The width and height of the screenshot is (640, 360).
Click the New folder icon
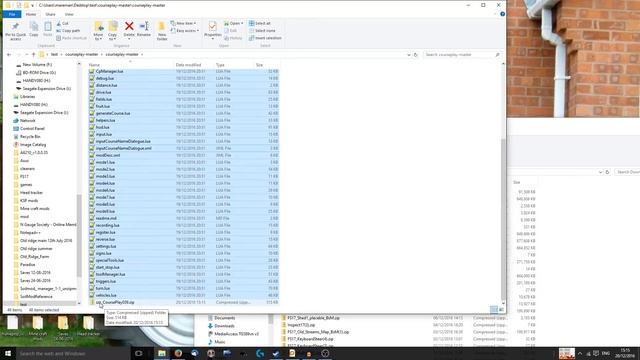(x=162, y=27)
